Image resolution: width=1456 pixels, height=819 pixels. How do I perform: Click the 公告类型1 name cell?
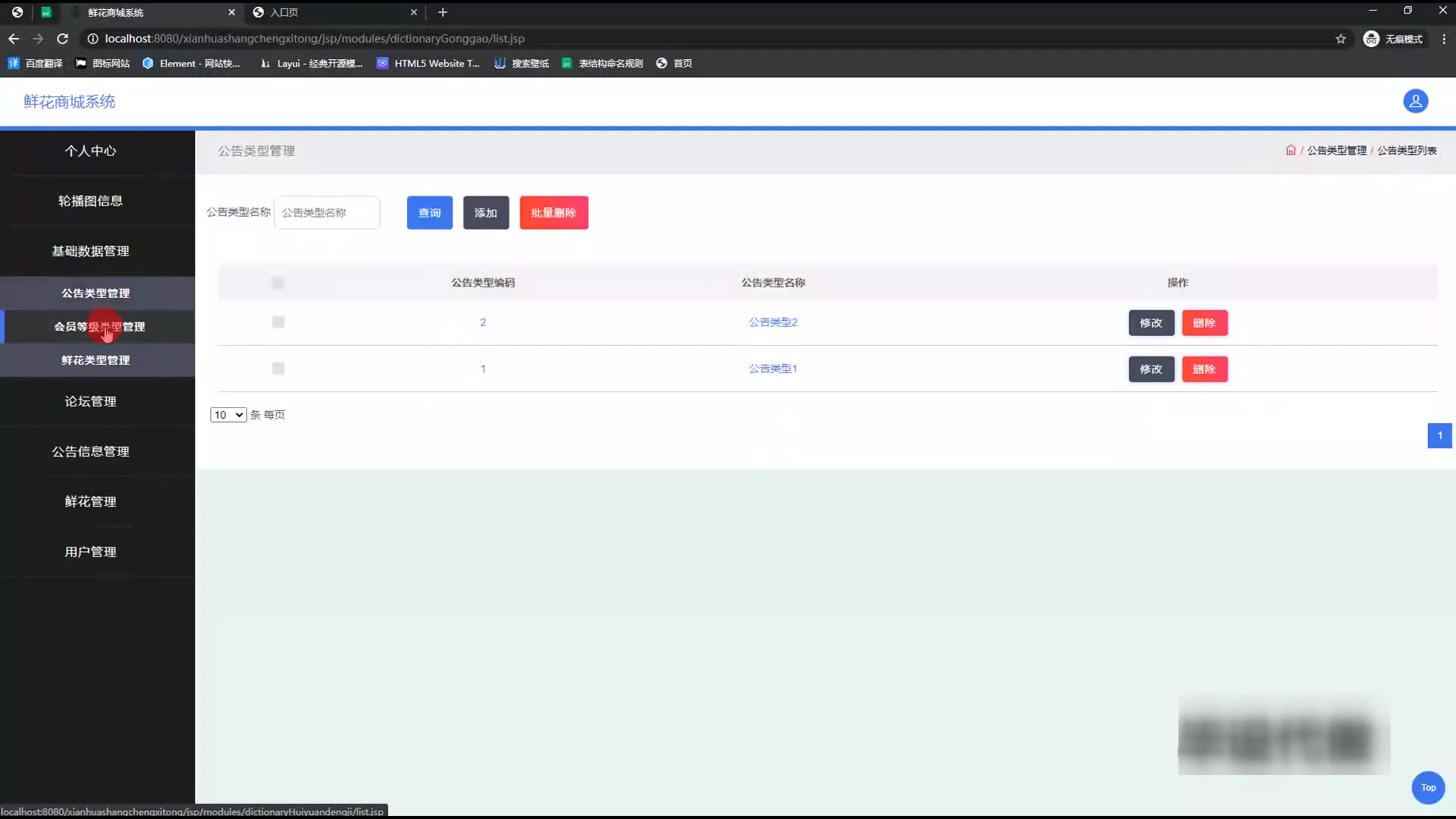pyautogui.click(x=773, y=369)
